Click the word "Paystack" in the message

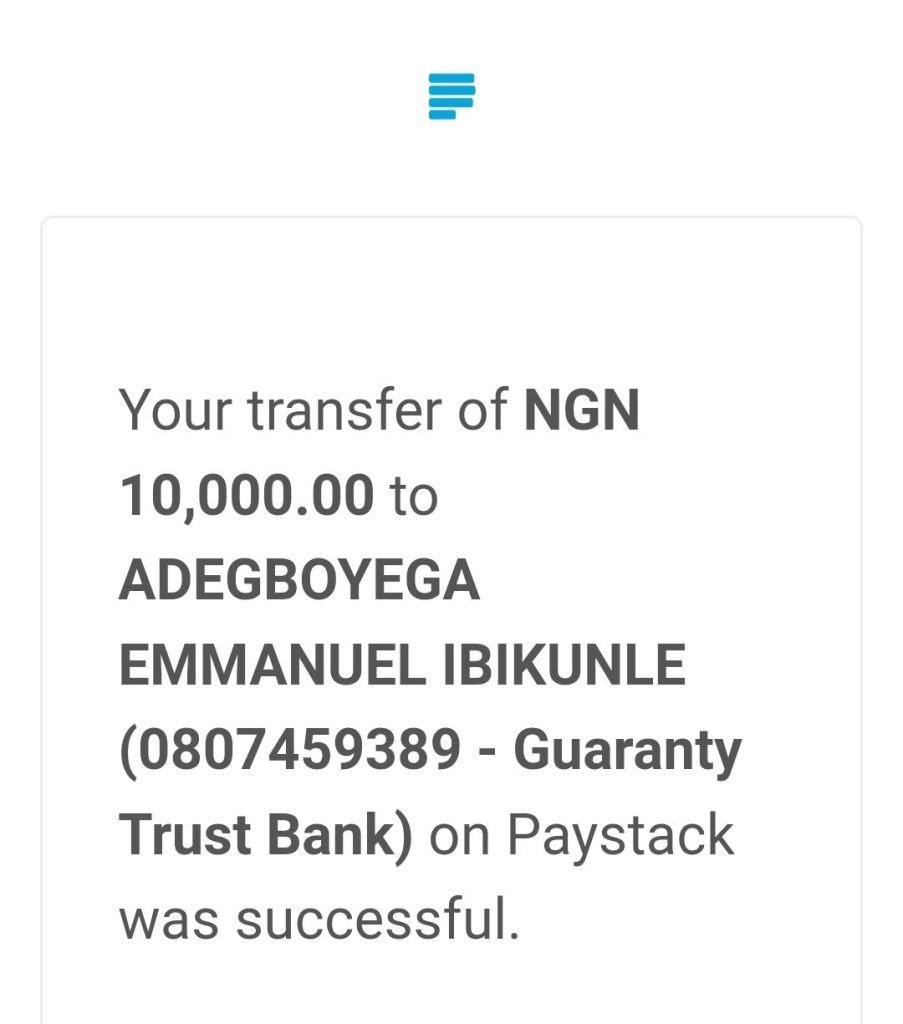click(621, 838)
